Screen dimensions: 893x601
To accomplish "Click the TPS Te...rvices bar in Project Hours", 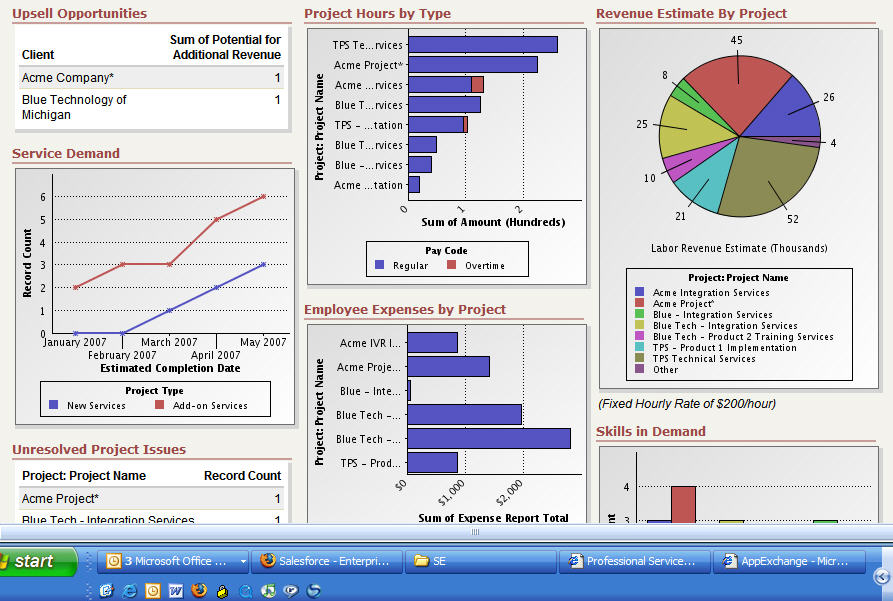I will point(483,44).
